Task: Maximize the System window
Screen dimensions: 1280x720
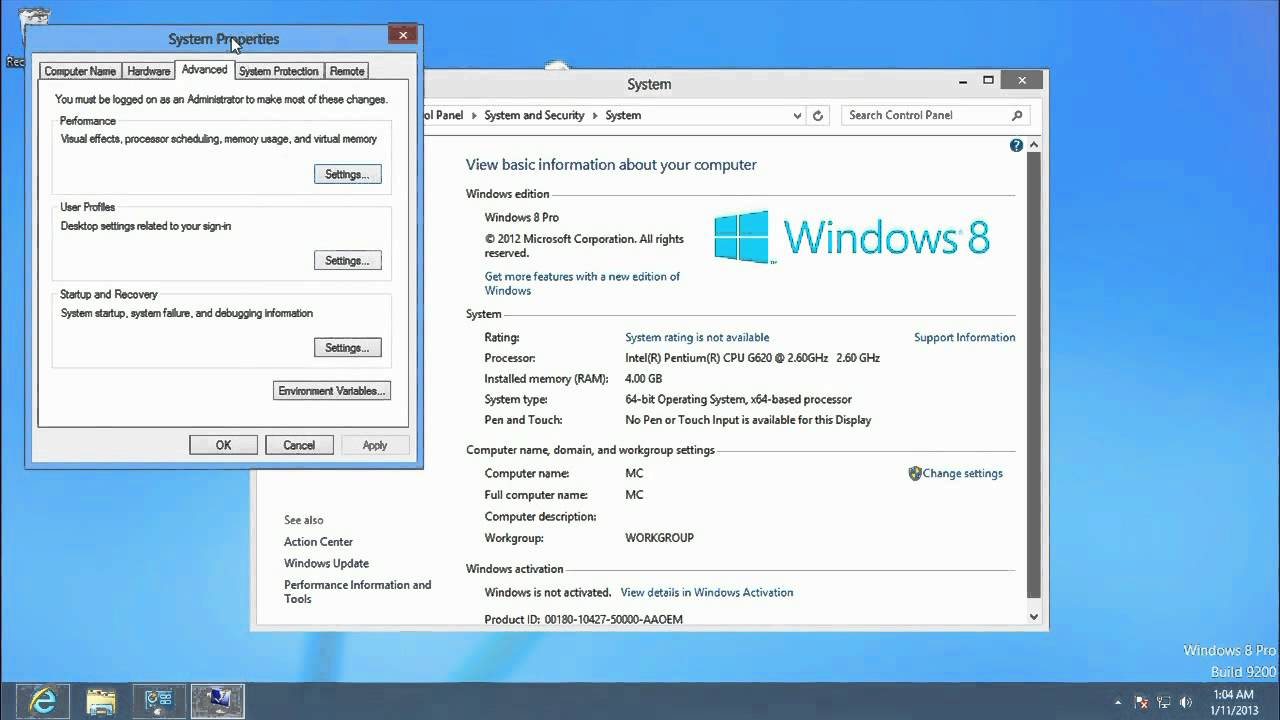Action: pos(988,80)
